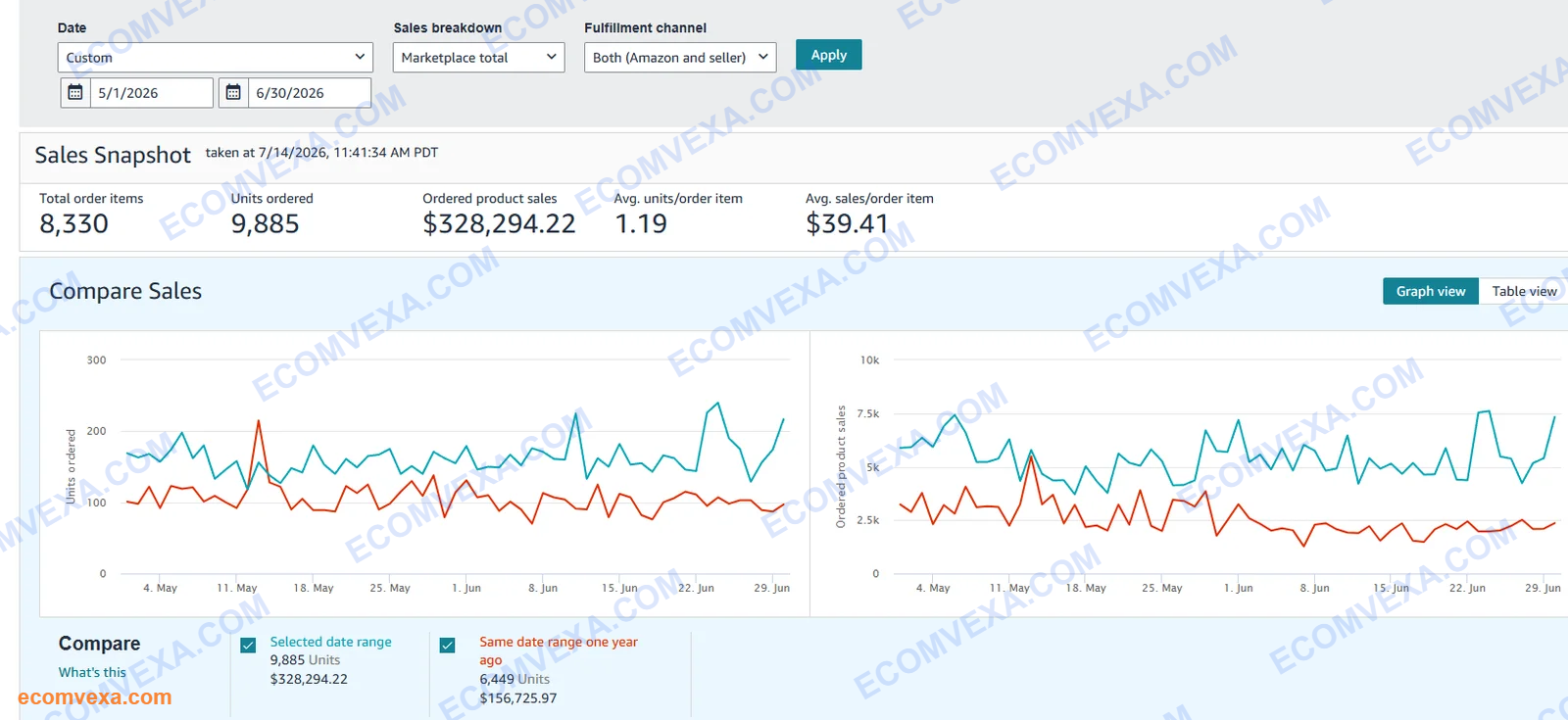Click the Ordered product sales total $328,294.22
This screenshot has height=720, width=1568.
(x=499, y=224)
